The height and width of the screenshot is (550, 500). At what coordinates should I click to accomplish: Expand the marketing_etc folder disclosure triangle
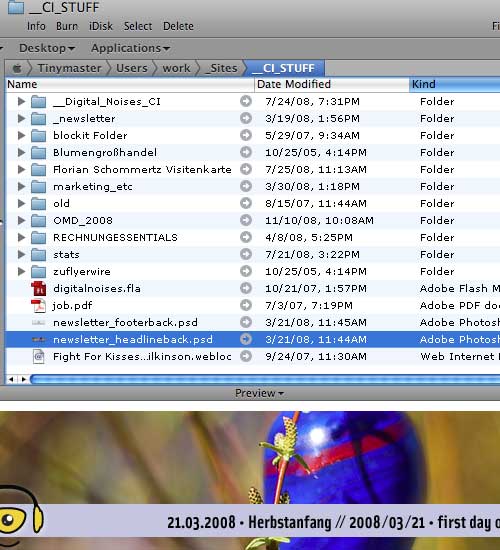(21, 186)
